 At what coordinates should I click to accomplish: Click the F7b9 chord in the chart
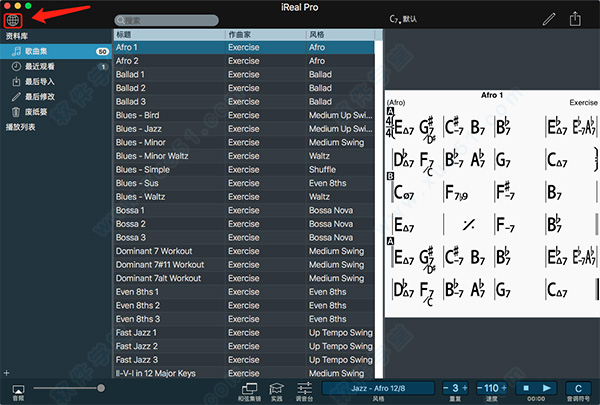click(457, 193)
